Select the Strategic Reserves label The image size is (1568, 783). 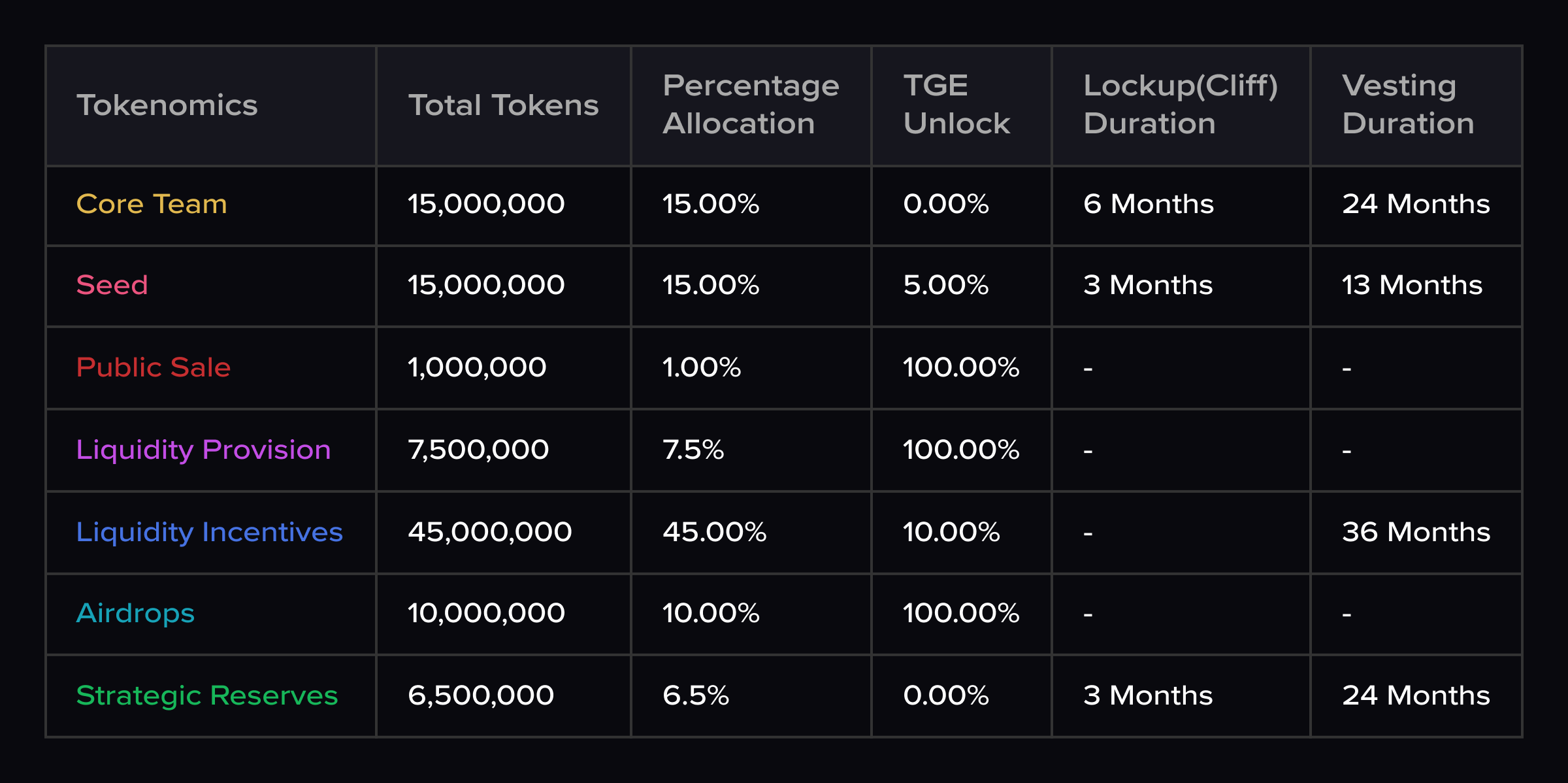(x=207, y=695)
